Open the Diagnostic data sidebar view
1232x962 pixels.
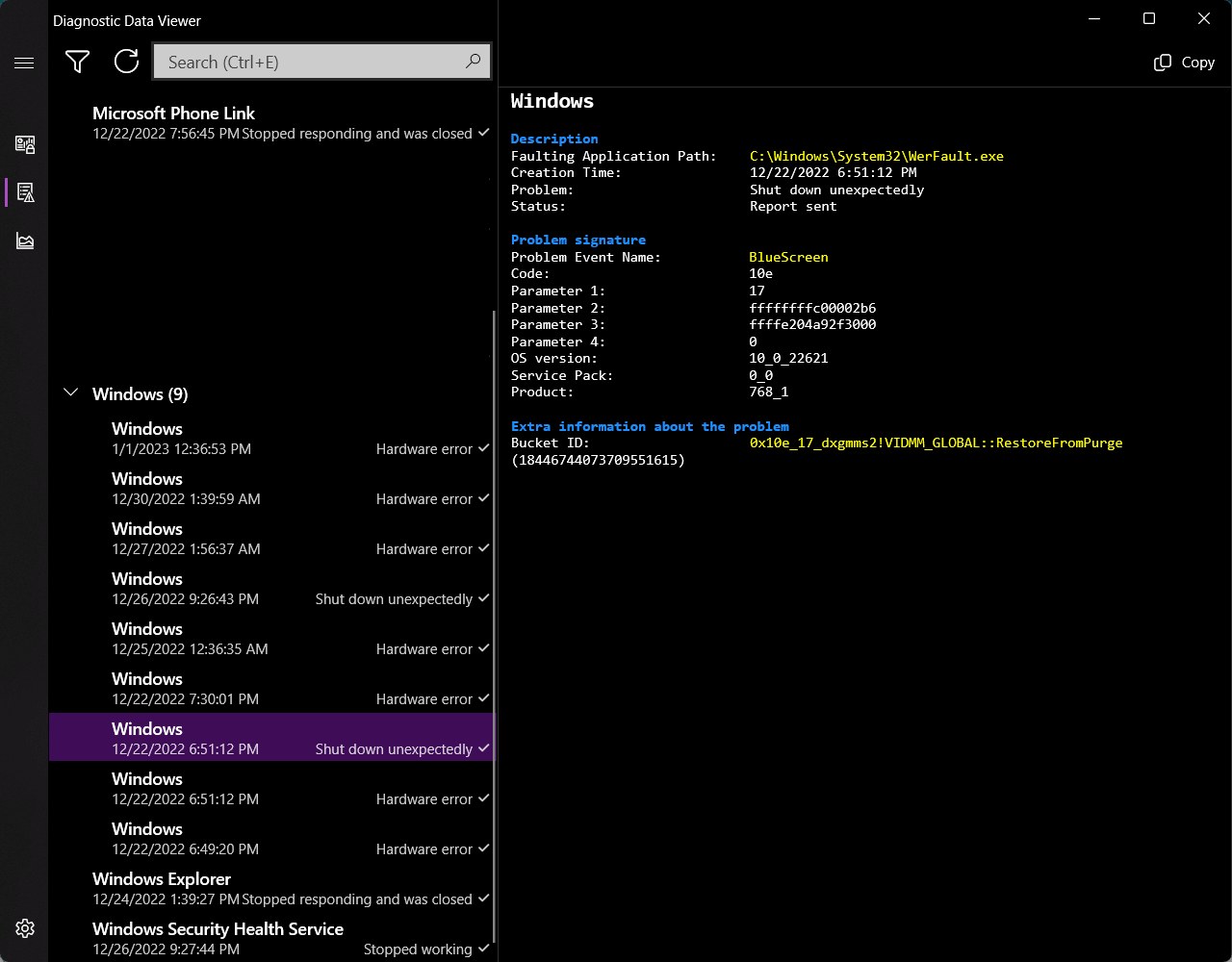click(25, 144)
